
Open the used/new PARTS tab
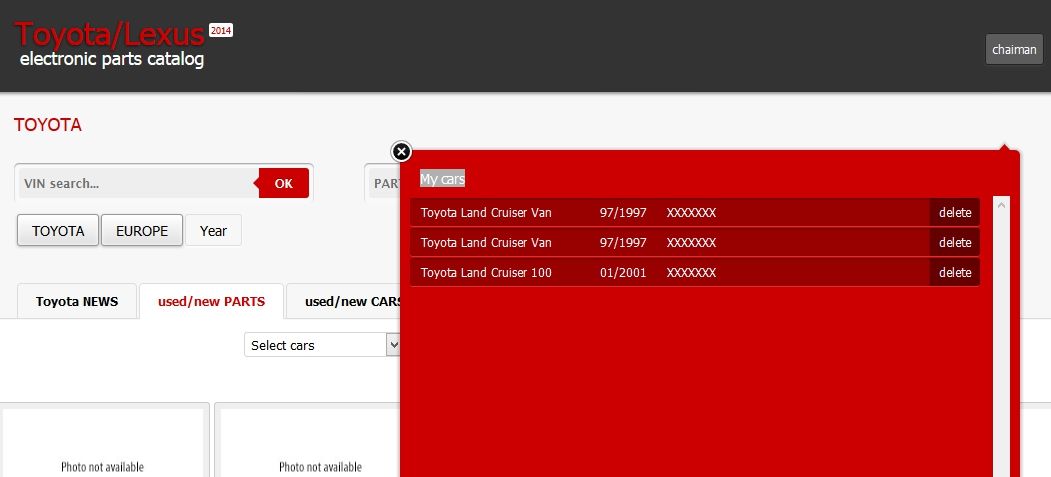click(211, 301)
